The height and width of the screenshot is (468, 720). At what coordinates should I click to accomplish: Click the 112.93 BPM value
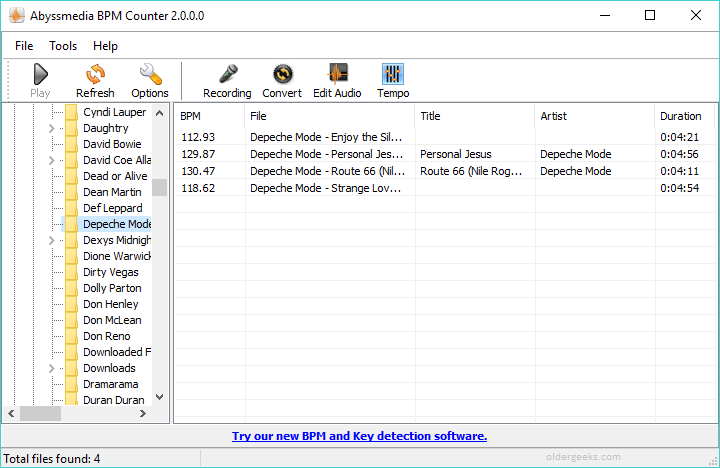point(198,137)
